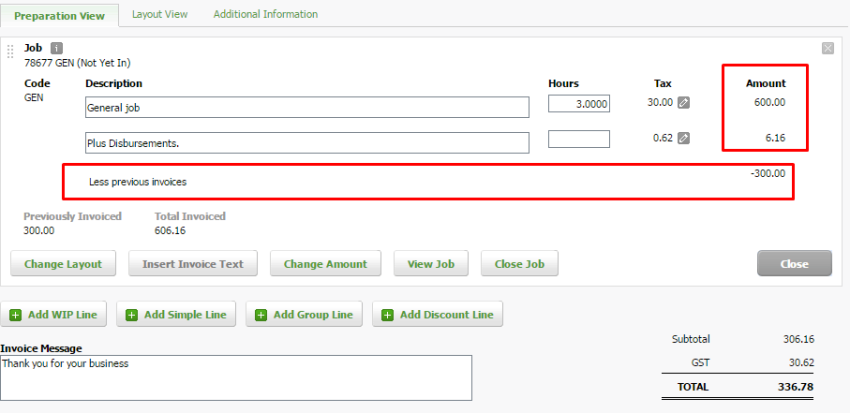
Task: Click the Subtotal label
Action: pyautogui.click(x=691, y=339)
